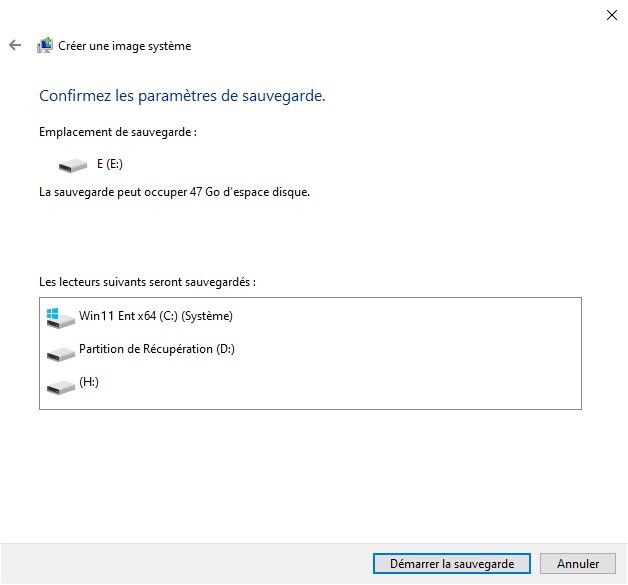
Task: Click the H drive icon
Action: tap(60, 386)
